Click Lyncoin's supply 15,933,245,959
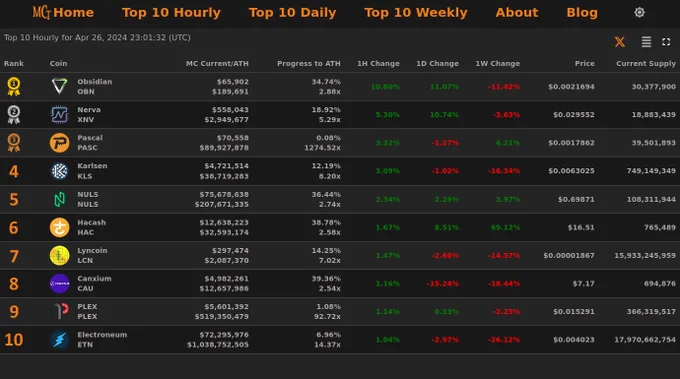 [x=645, y=255]
